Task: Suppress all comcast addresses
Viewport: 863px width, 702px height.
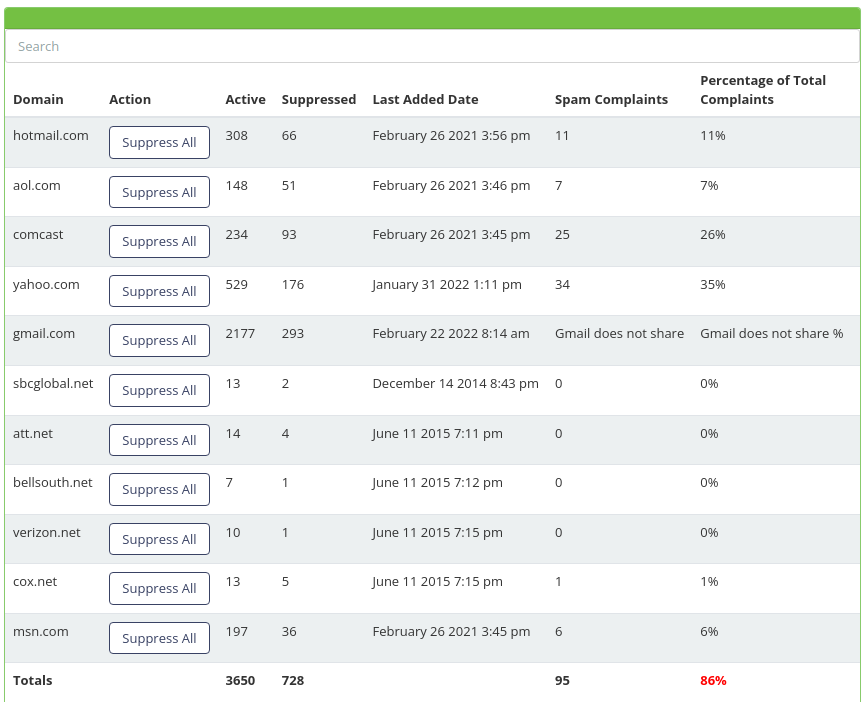Action: [x=159, y=241]
